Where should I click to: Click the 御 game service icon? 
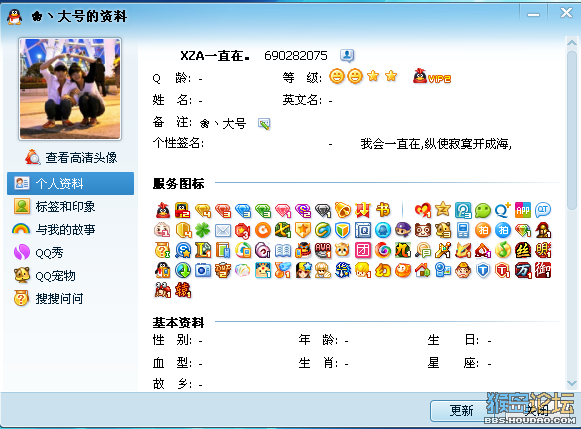tap(543, 270)
